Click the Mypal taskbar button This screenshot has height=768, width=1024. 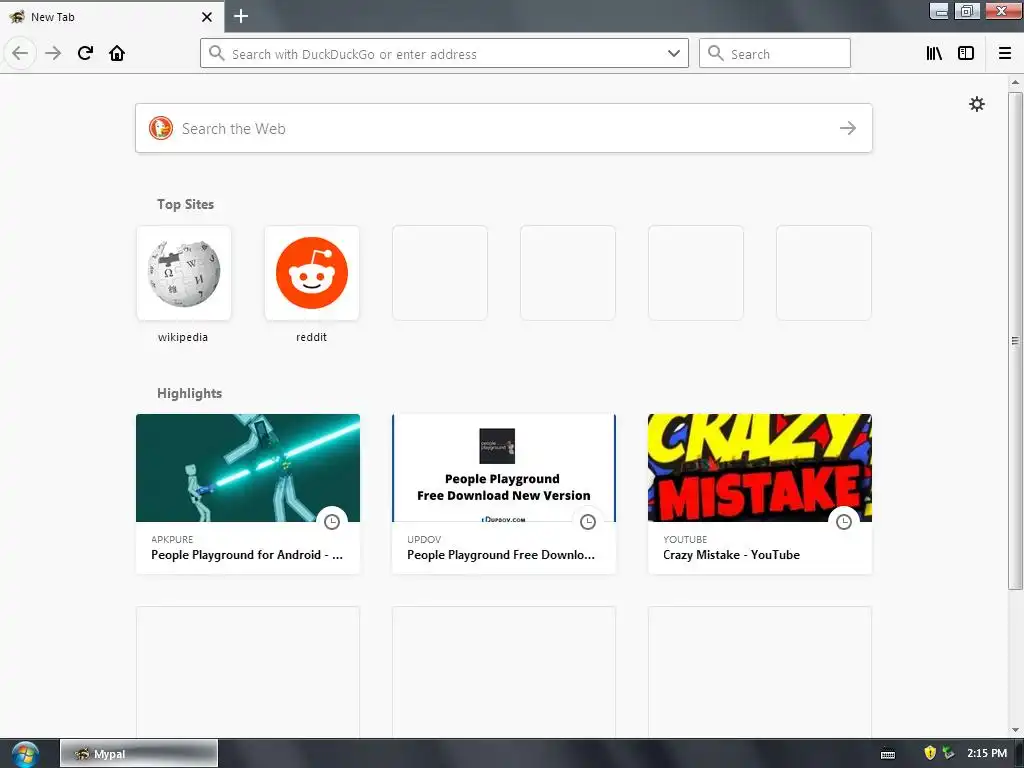(139, 754)
